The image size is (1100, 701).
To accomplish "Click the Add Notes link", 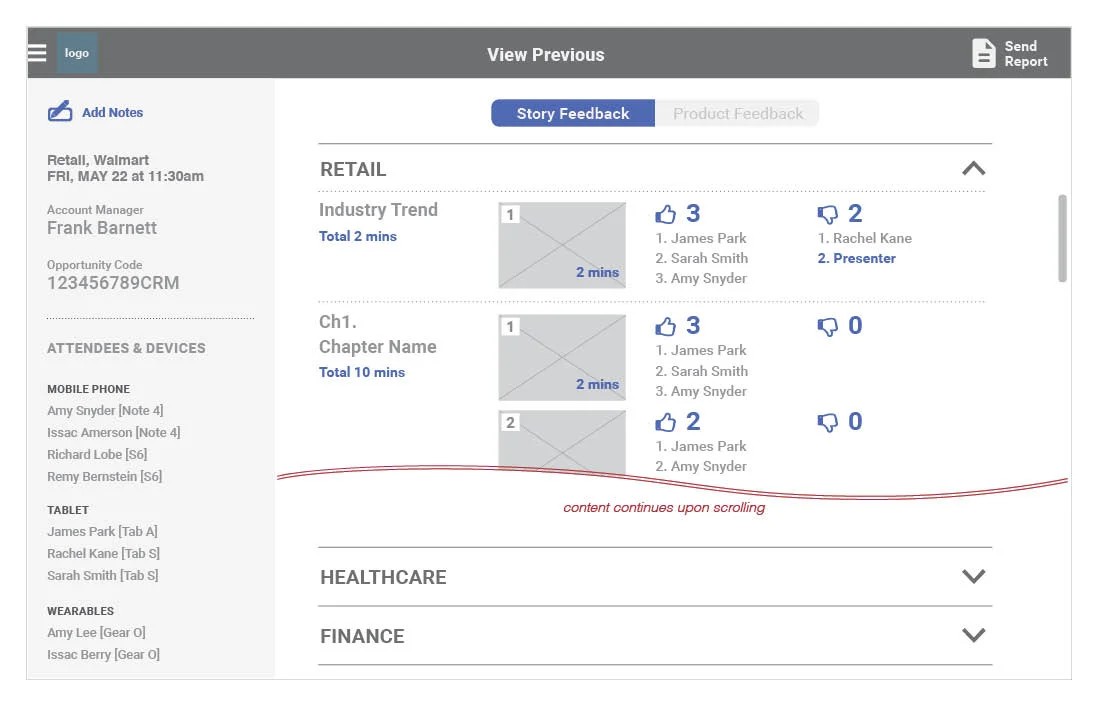I will (x=112, y=112).
